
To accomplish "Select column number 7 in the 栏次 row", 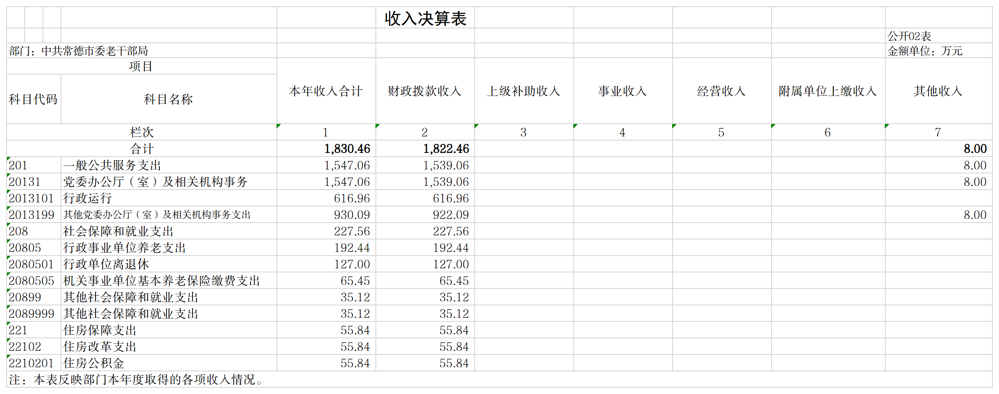I will click(x=938, y=133).
